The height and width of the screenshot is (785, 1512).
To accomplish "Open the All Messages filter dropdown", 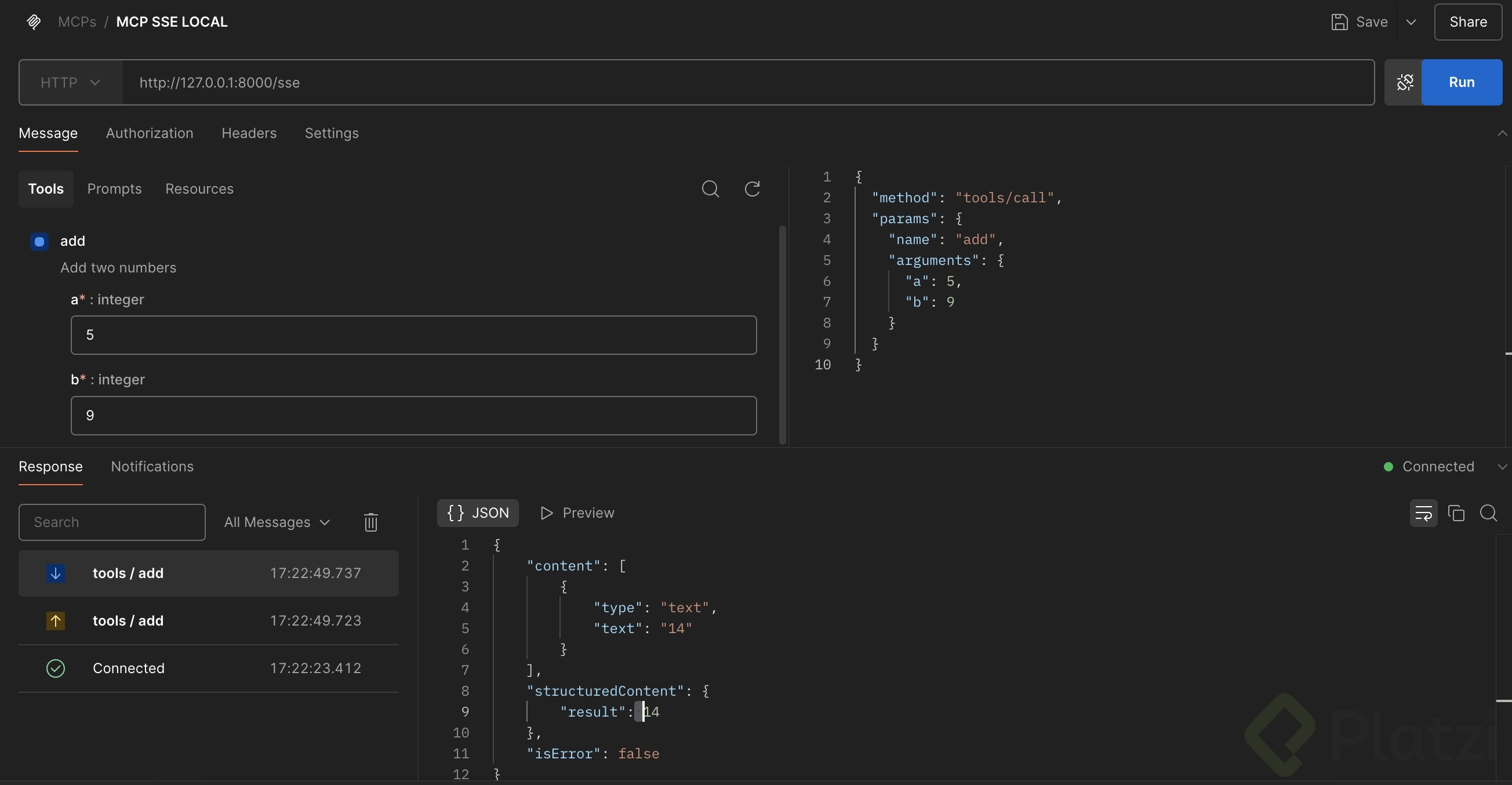I will click(x=277, y=522).
